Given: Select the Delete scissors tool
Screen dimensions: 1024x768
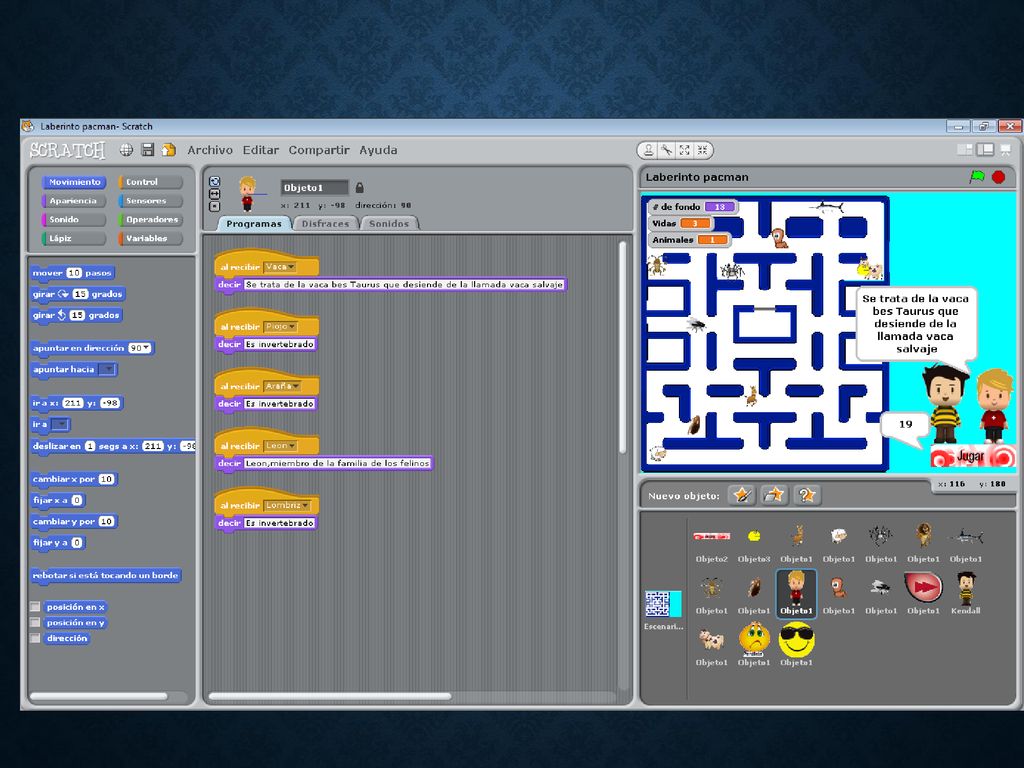Looking at the screenshot, I should pyautogui.click(x=666, y=150).
